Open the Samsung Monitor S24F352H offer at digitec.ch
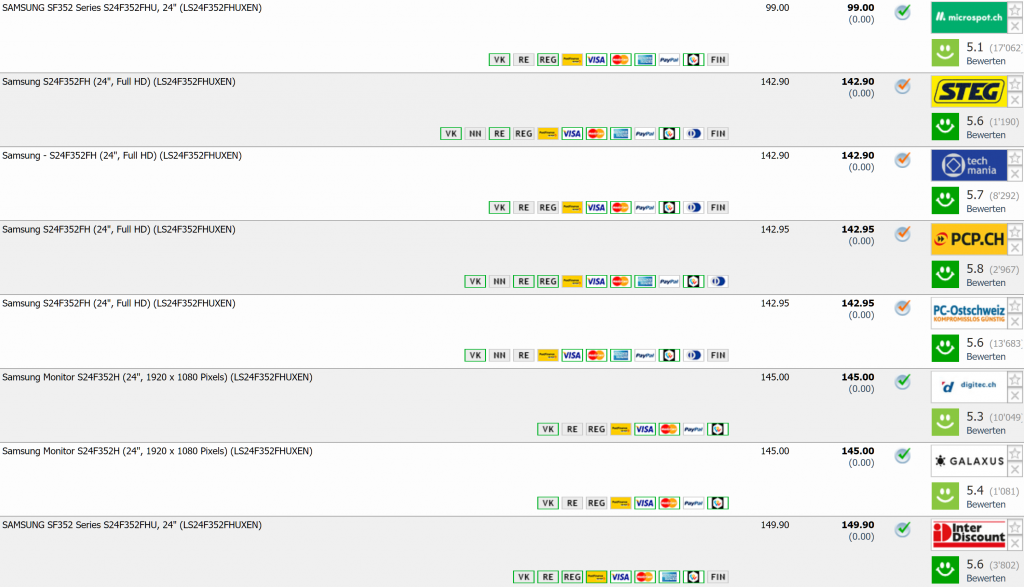Image resolution: width=1024 pixels, height=587 pixels. (x=157, y=378)
